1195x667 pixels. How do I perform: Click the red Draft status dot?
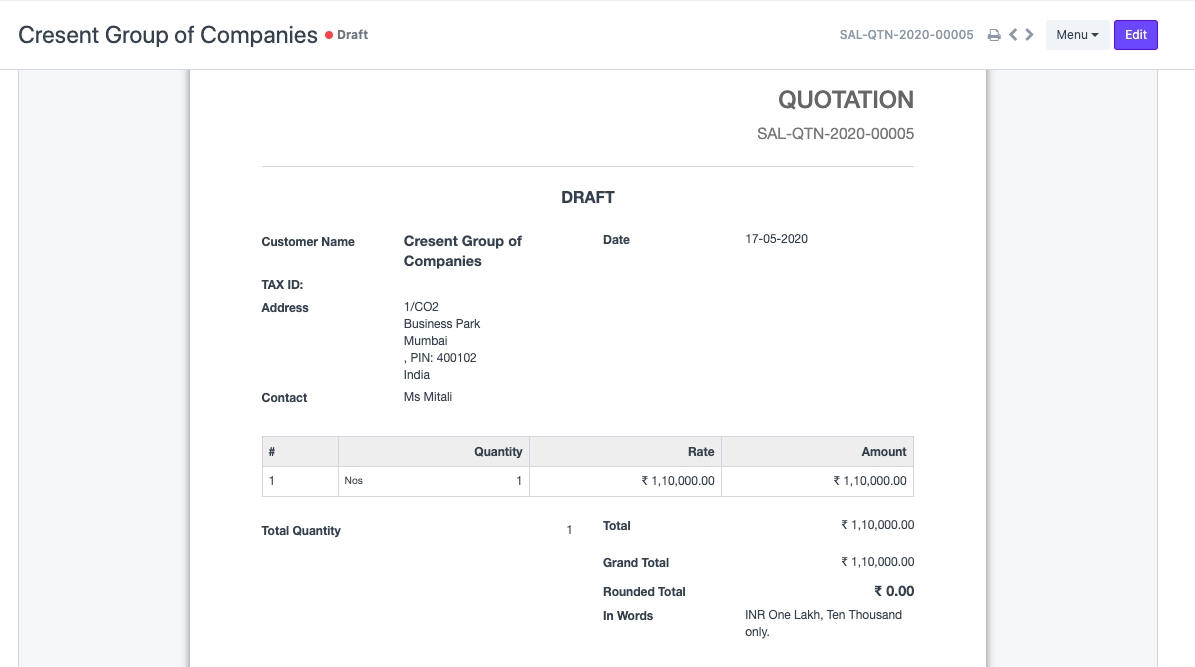click(x=328, y=35)
